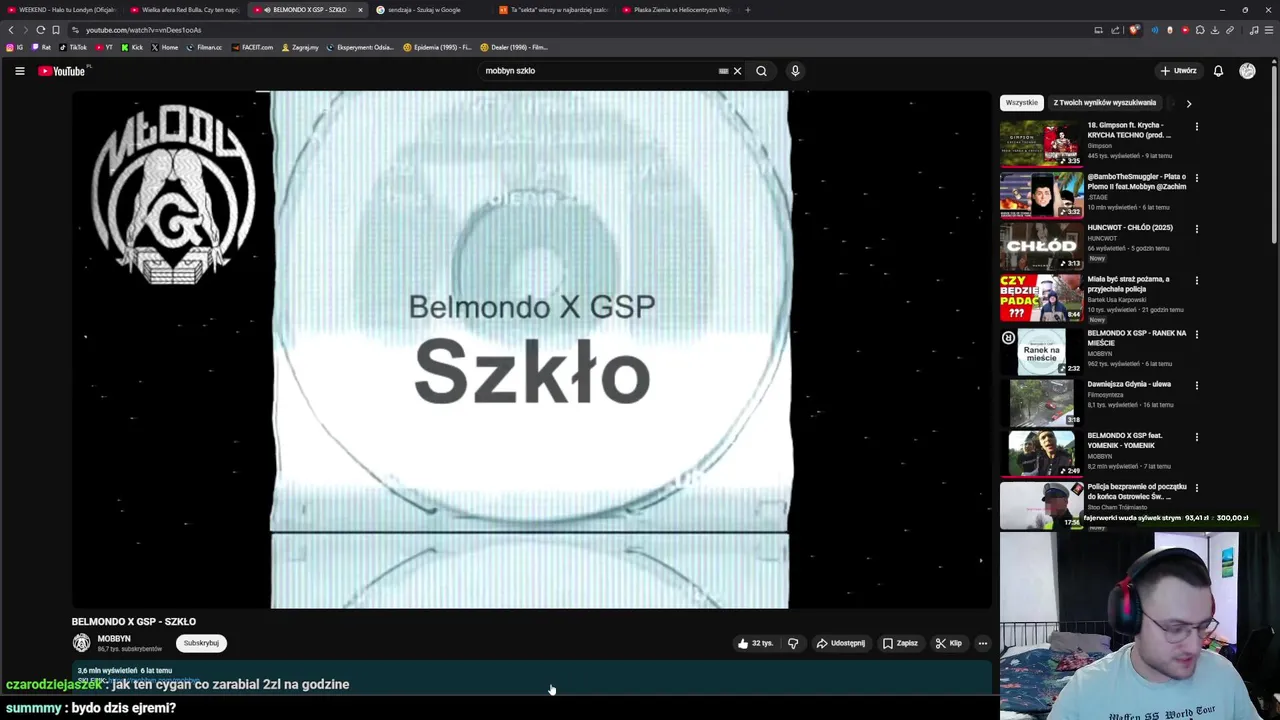1280x720 pixels.
Task: Open options for Miała być straż pożarna video
Action: [1196, 281]
